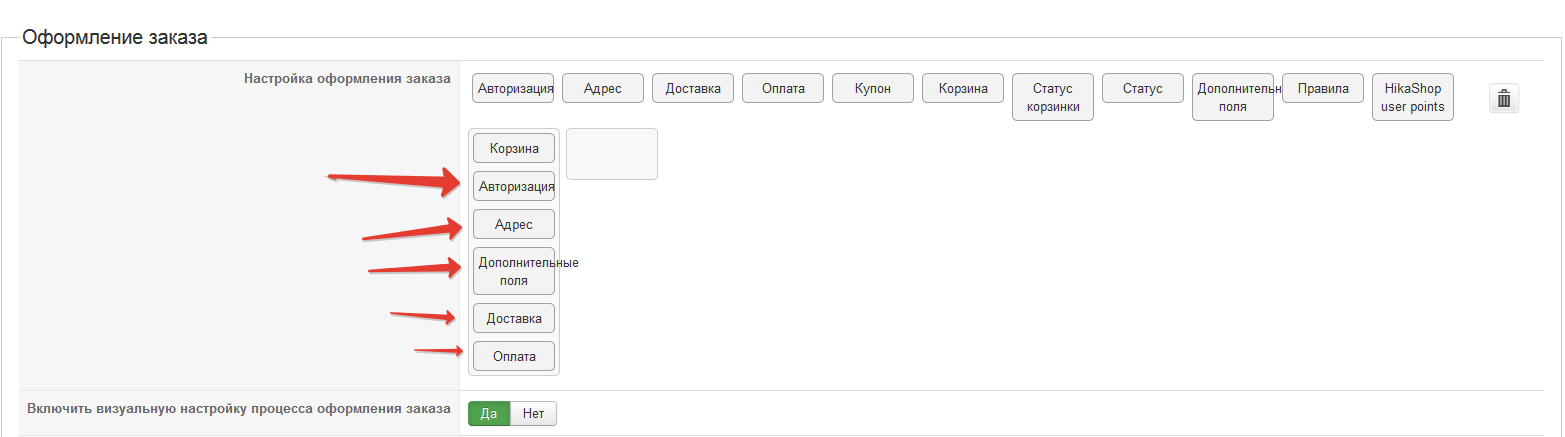Select 'Адрес' block in top row
This screenshot has width=1565, height=437.
coord(603,88)
